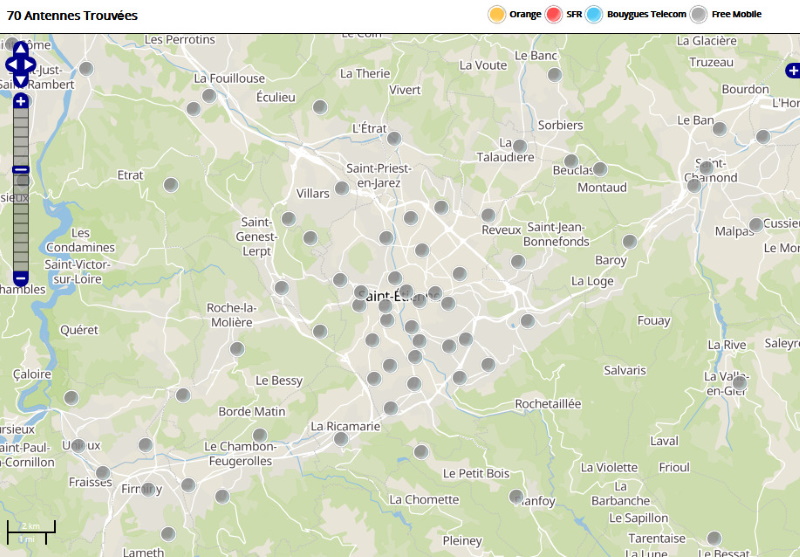
Task: Click the zoom slider handle
Action: 21,170
